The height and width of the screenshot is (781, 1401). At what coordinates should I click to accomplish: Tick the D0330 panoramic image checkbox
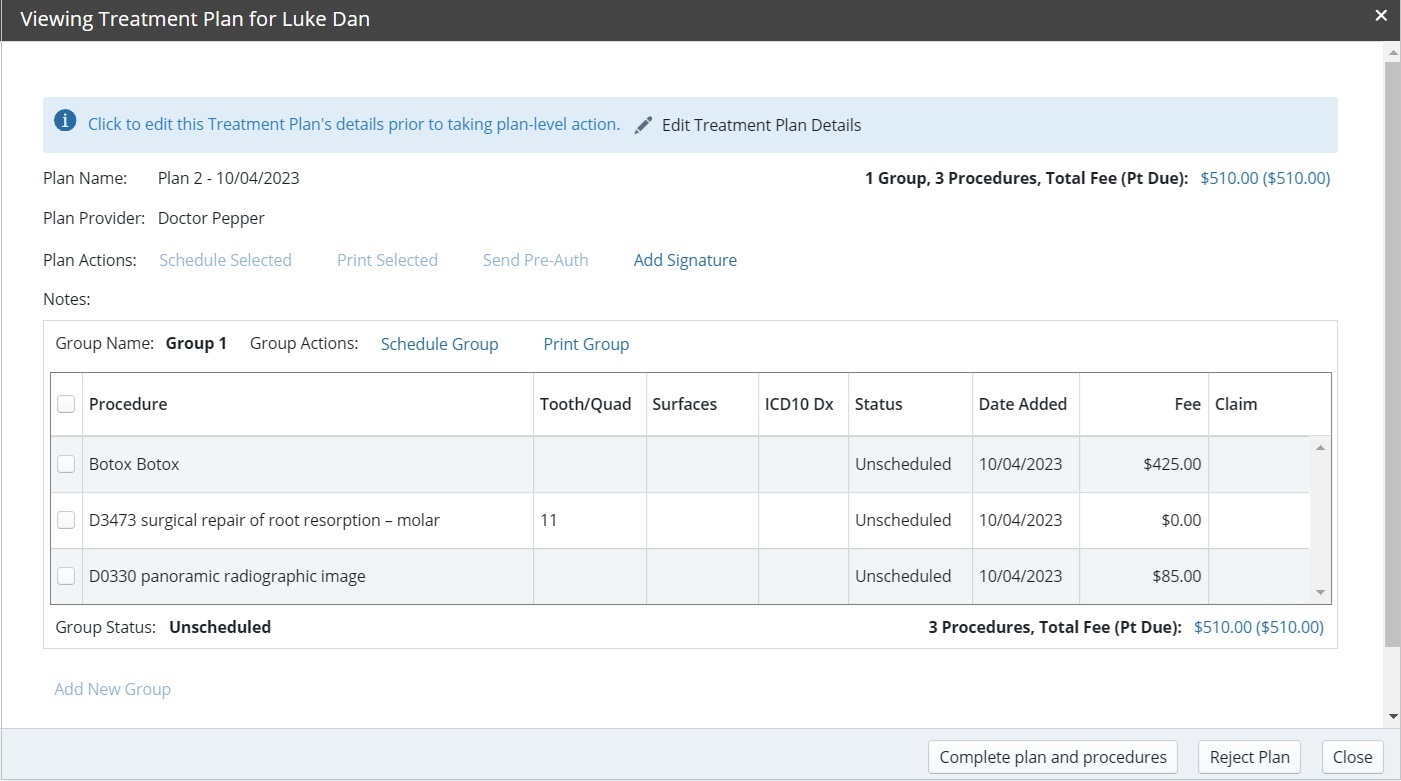coord(66,576)
